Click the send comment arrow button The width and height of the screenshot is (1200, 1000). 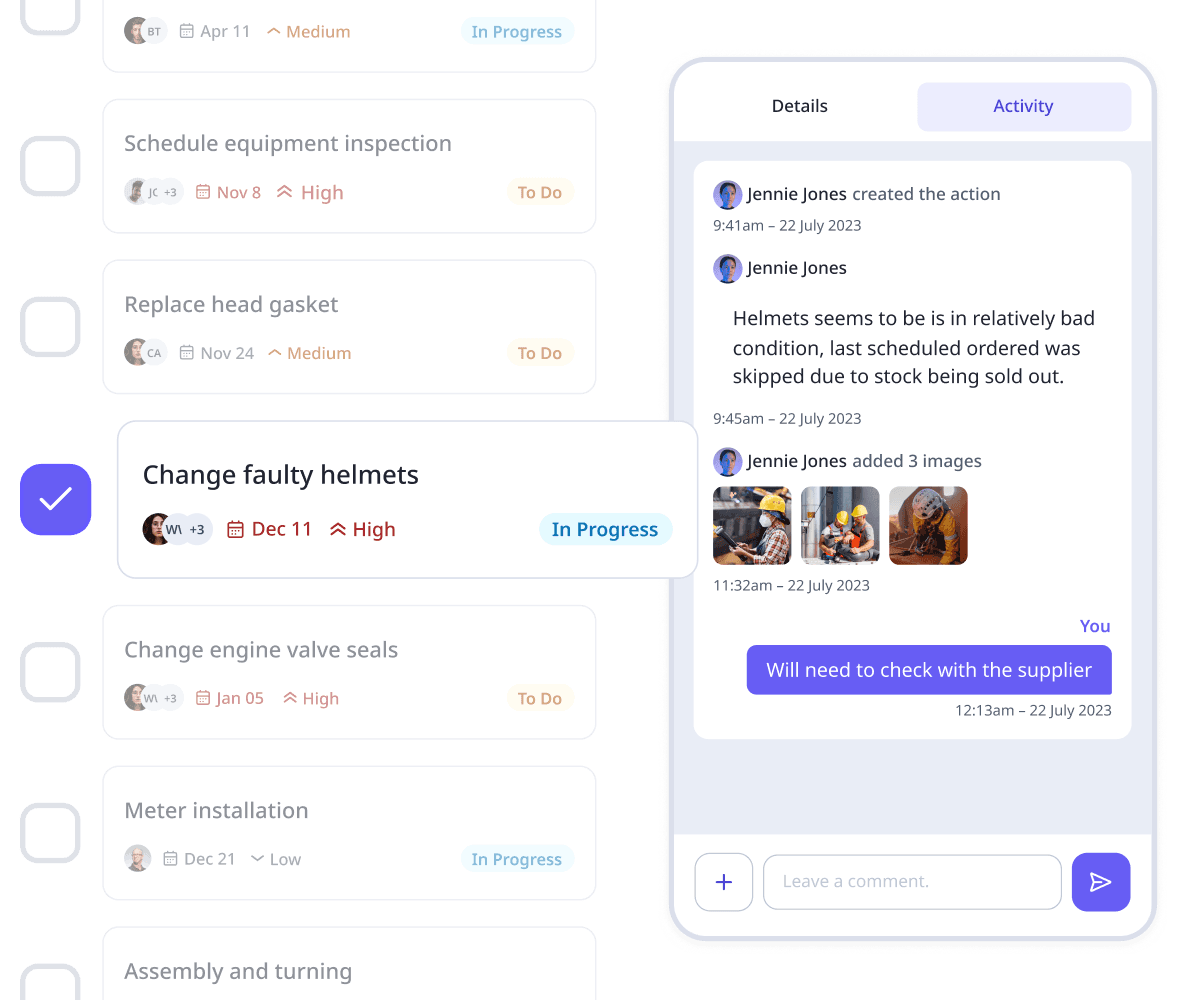coord(1101,882)
